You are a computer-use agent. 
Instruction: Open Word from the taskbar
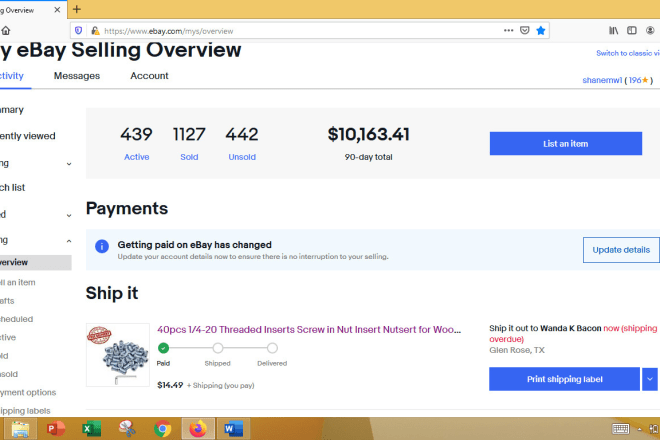pos(234,429)
